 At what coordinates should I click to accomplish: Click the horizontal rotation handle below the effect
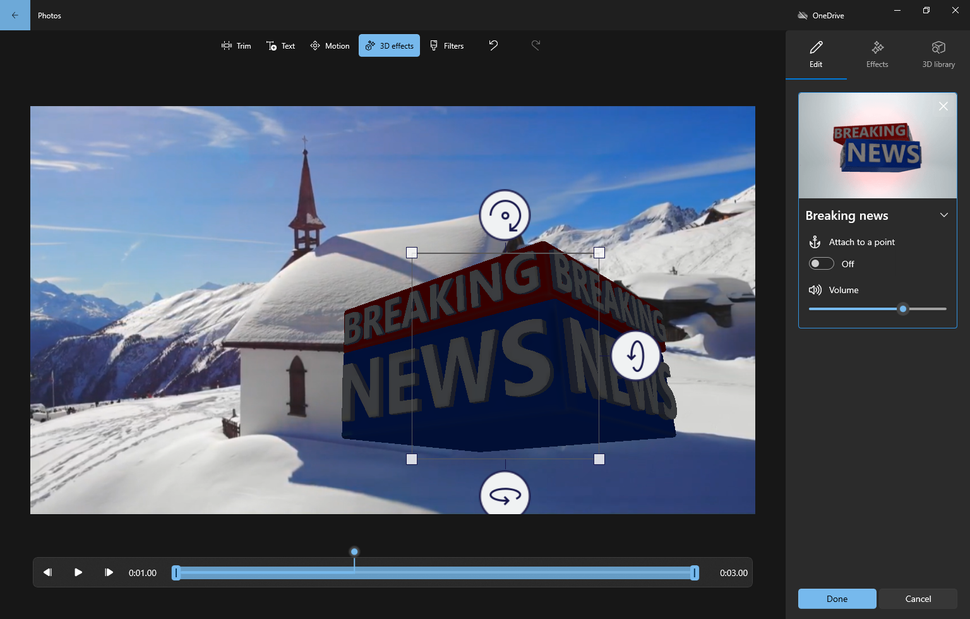pyautogui.click(x=504, y=494)
